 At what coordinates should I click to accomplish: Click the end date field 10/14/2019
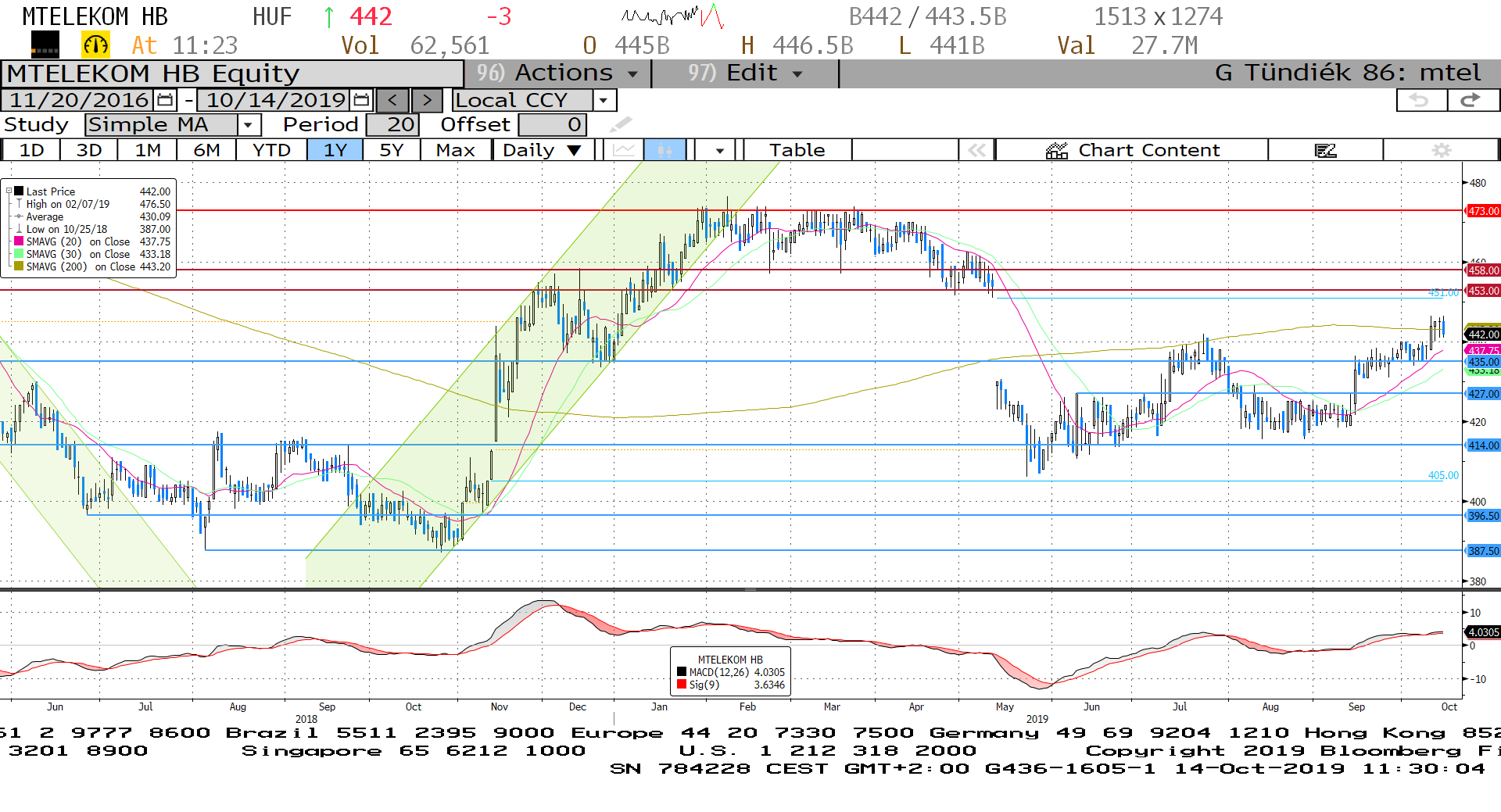(275, 100)
